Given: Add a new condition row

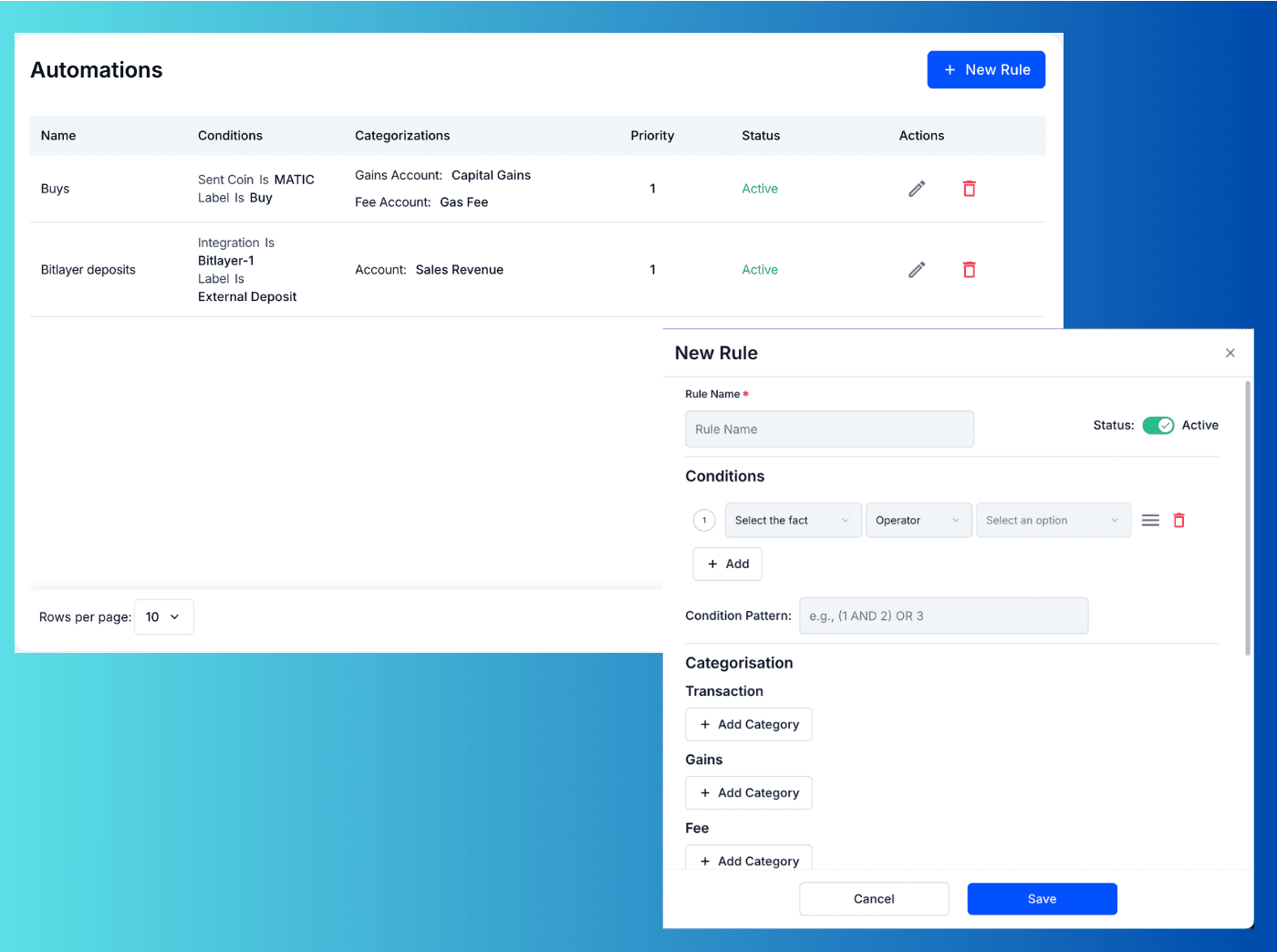Looking at the screenshot, I should (x=728, y=564).
